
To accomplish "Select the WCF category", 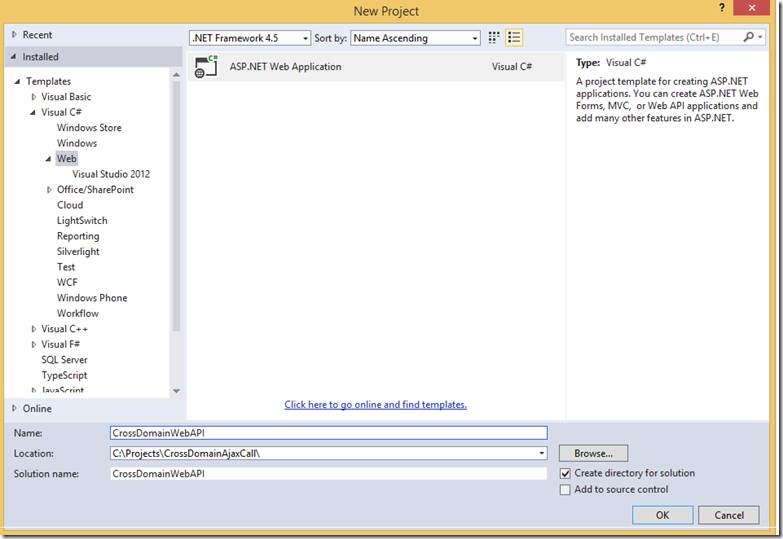I will (x=67, y=282).
